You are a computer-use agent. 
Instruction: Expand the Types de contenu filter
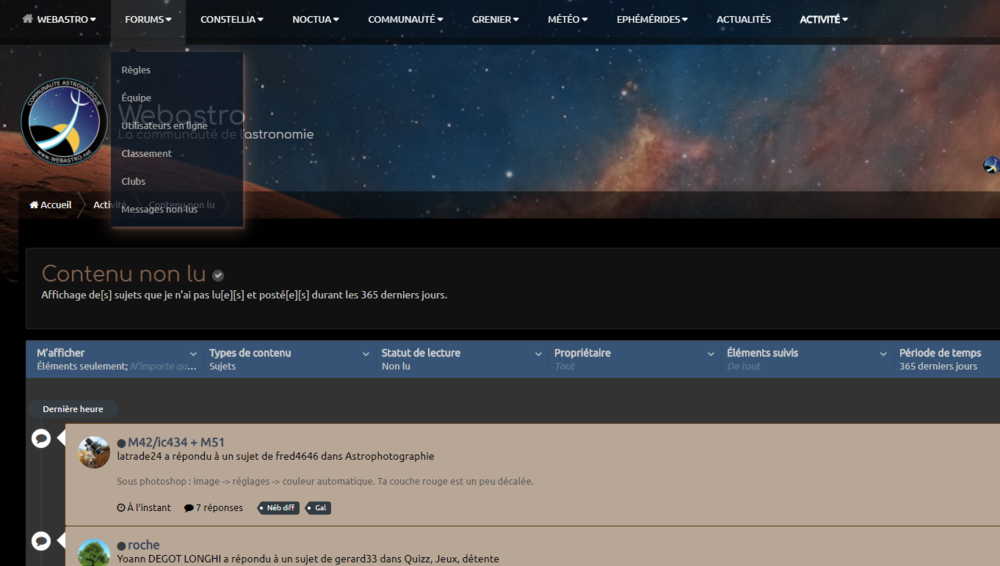[x=290, y=359]
